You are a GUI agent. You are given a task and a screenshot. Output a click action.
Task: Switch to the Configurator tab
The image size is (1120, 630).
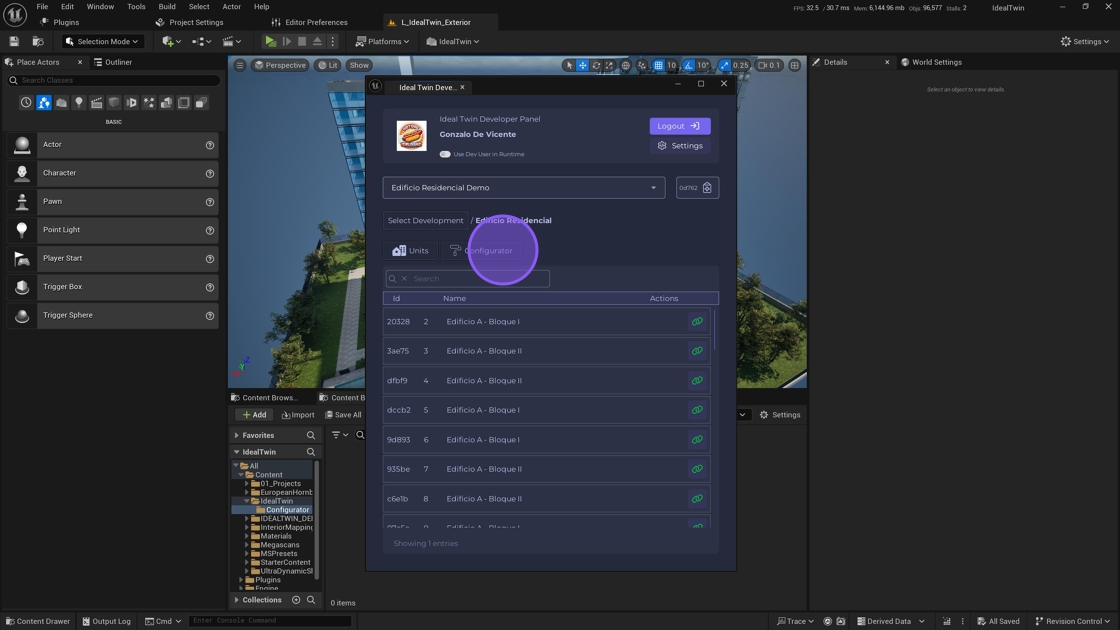tap(481, 251)
